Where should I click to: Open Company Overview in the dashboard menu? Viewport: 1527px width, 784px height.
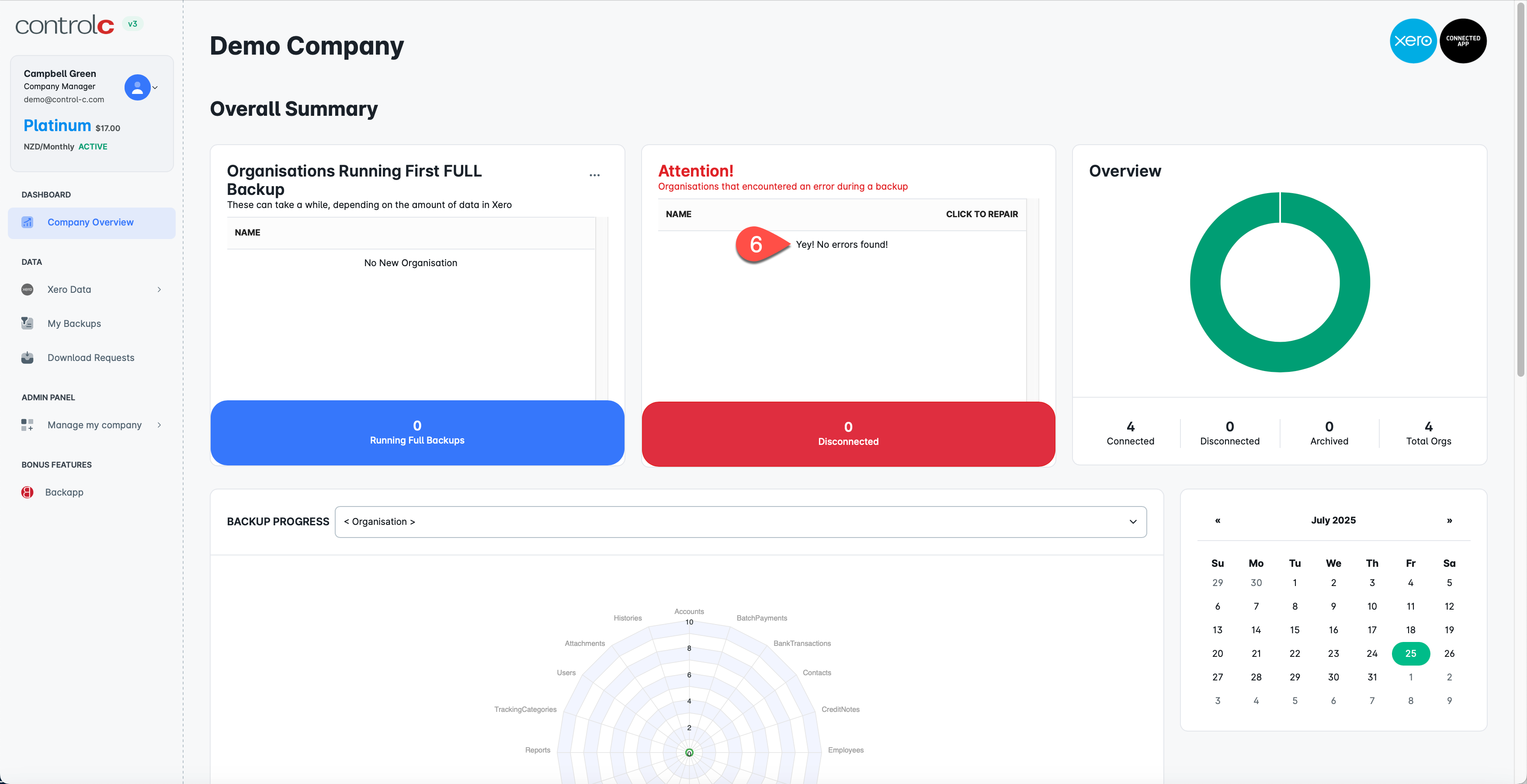pyautogui.click(x=92, y=223)
